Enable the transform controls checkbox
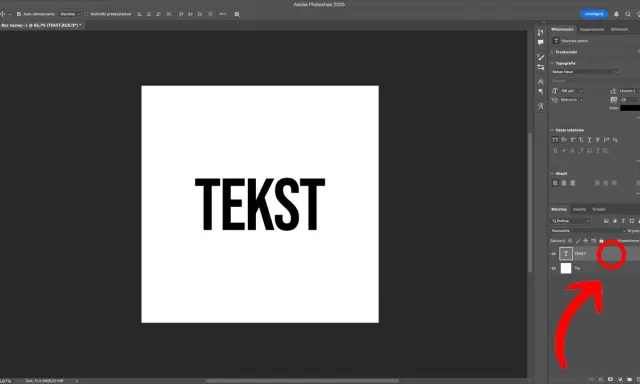 click(x=86, y=14)
